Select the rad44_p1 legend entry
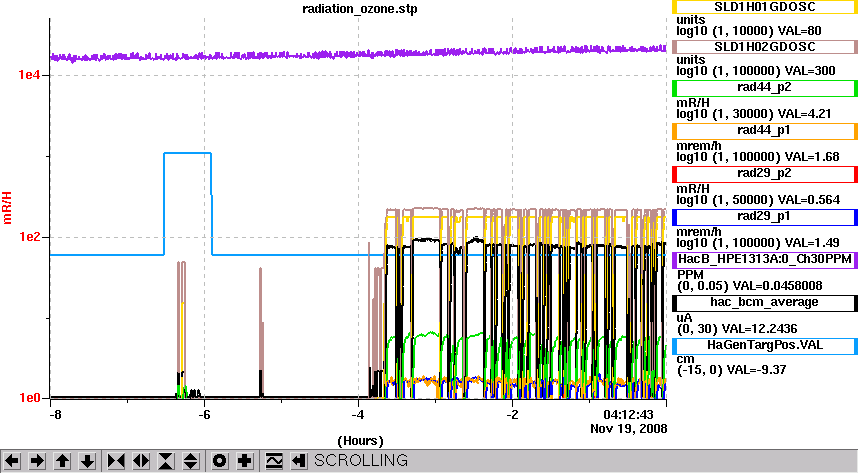Viewport: 858px width, 473px height. [x=764, y=131]
